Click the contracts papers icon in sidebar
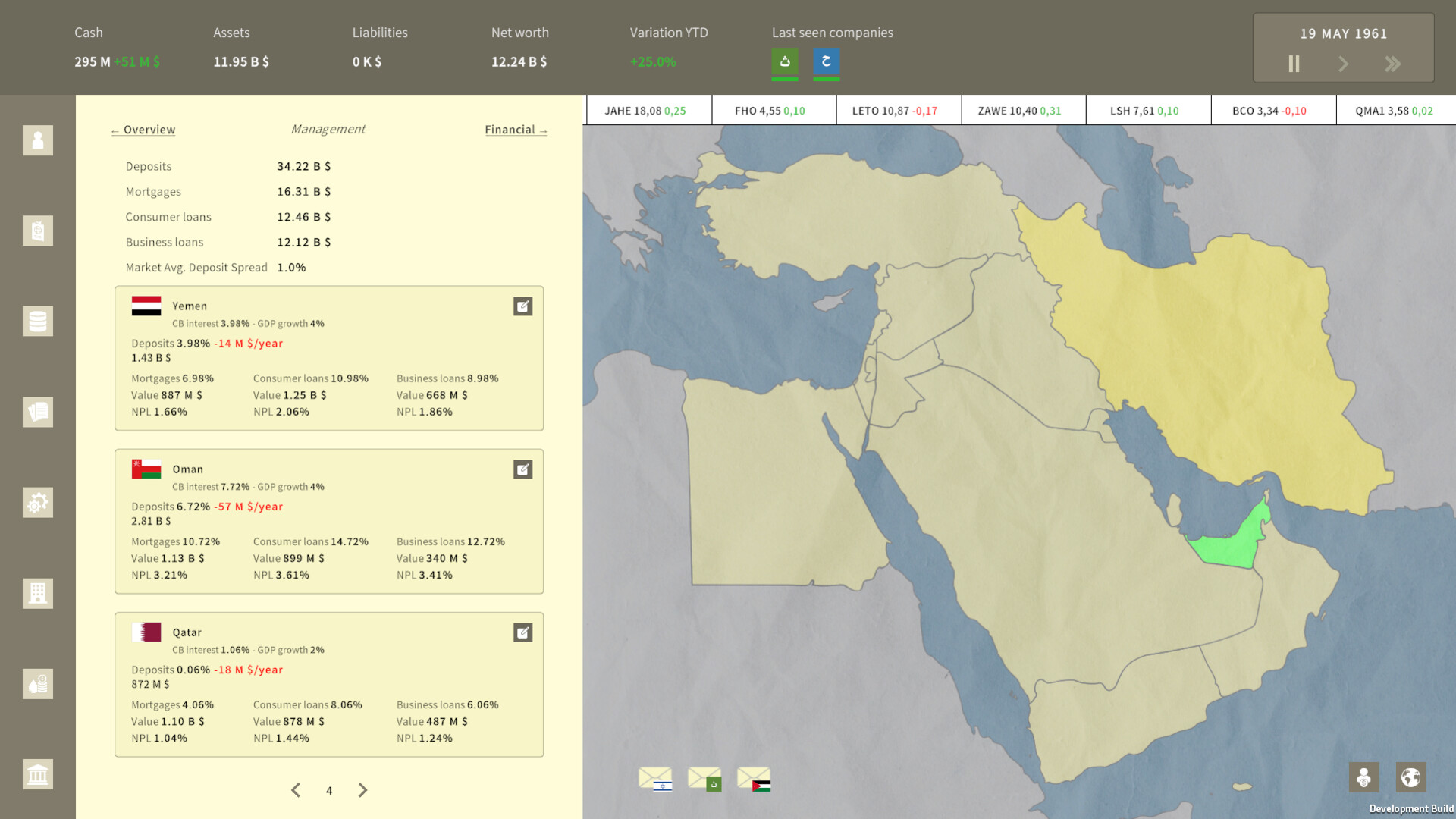This screenshot has width=1456, height=819. tap(37, 412)
